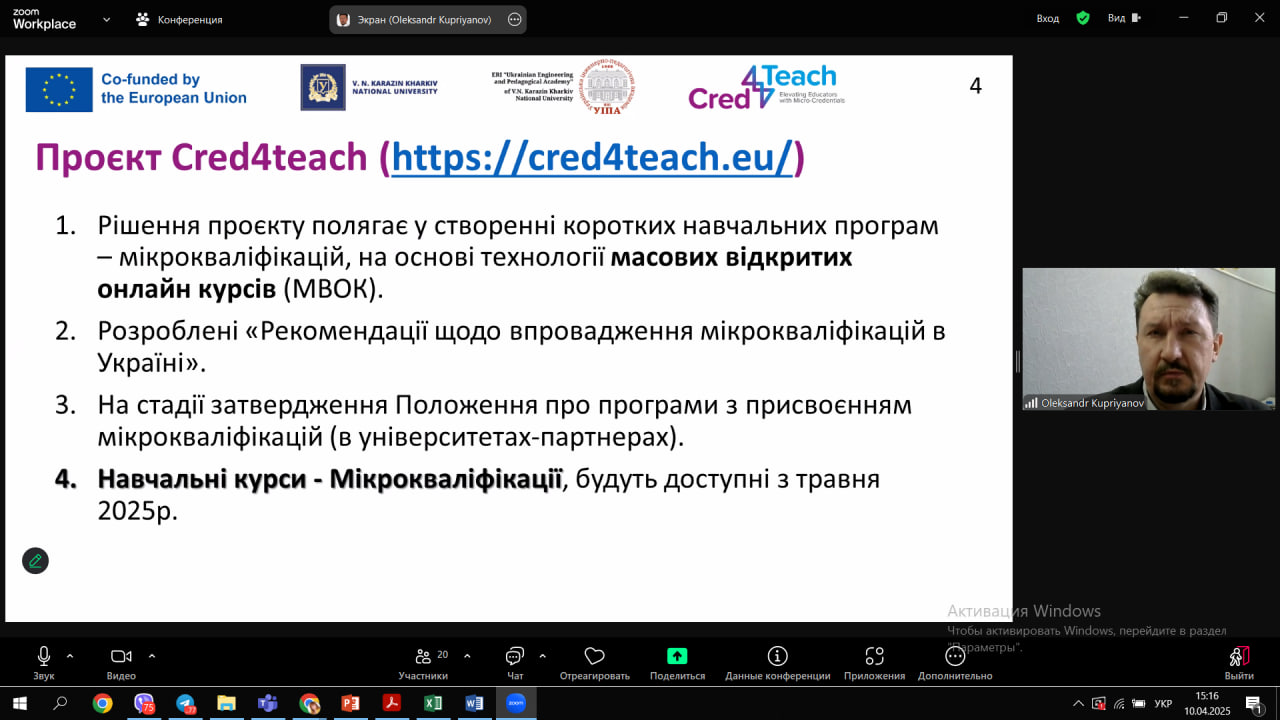Open the Zoom Workplace dropdown chevron

coord(108,19)
